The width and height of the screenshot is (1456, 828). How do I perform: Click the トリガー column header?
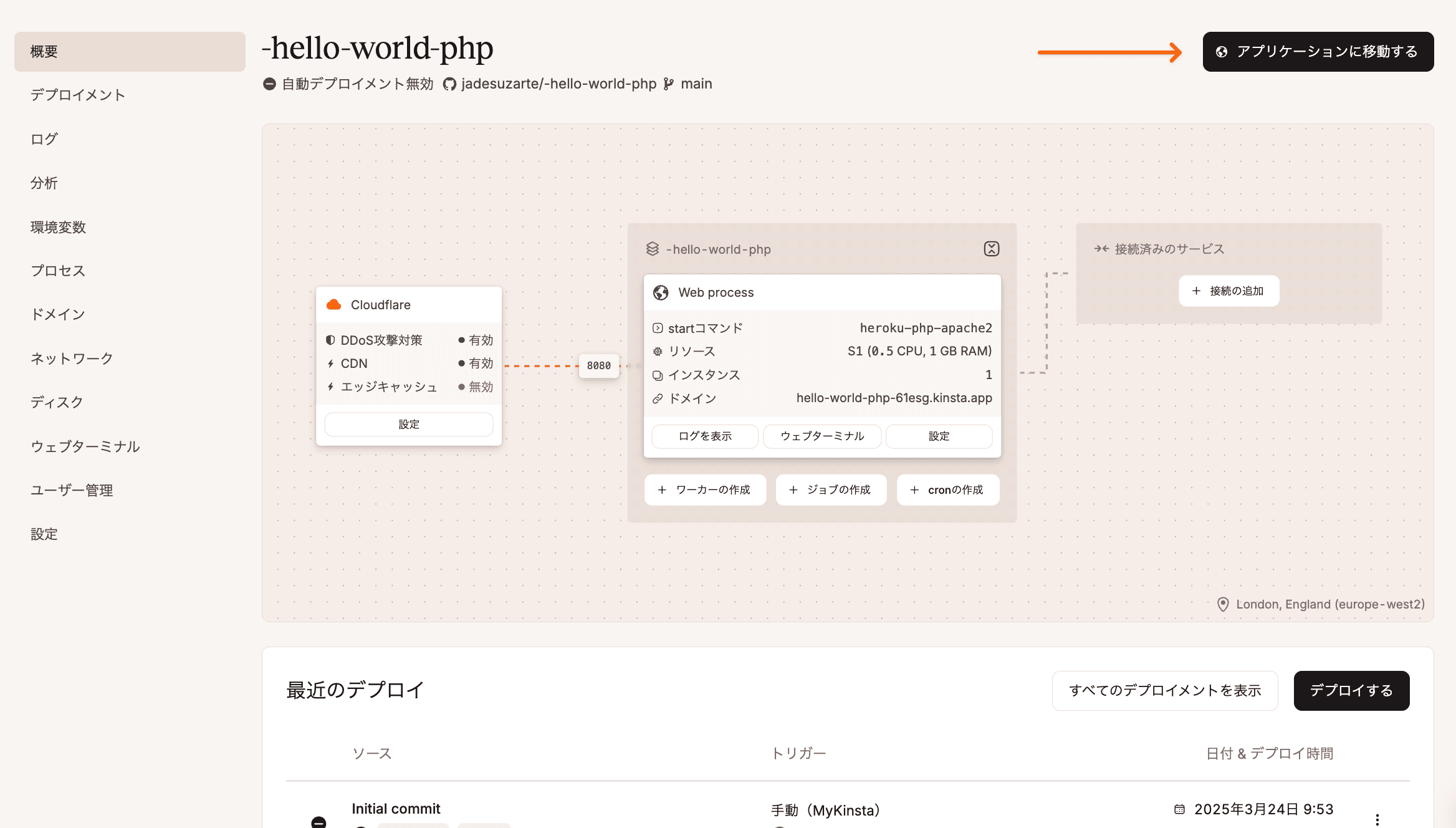[798, 753]
